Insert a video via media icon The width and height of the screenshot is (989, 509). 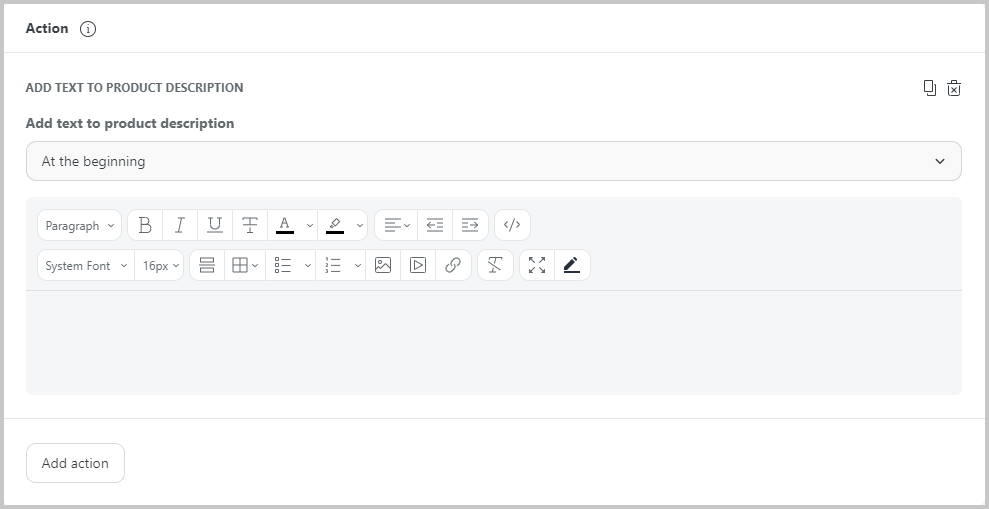coord(418,265)
